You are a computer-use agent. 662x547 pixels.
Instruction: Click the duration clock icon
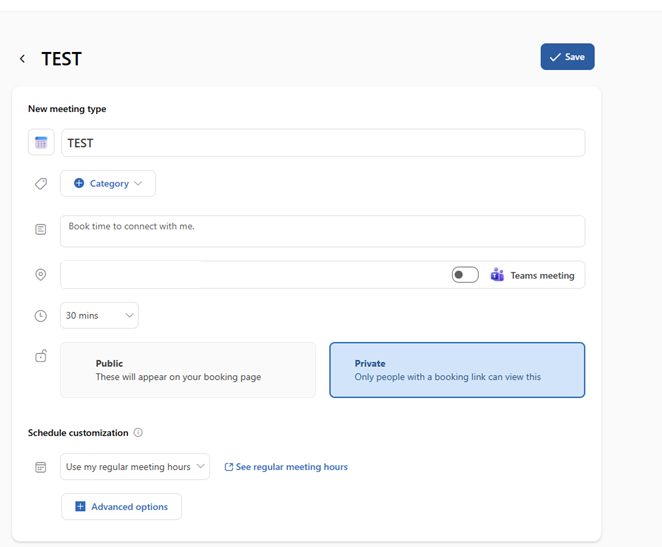click(41, 316)
